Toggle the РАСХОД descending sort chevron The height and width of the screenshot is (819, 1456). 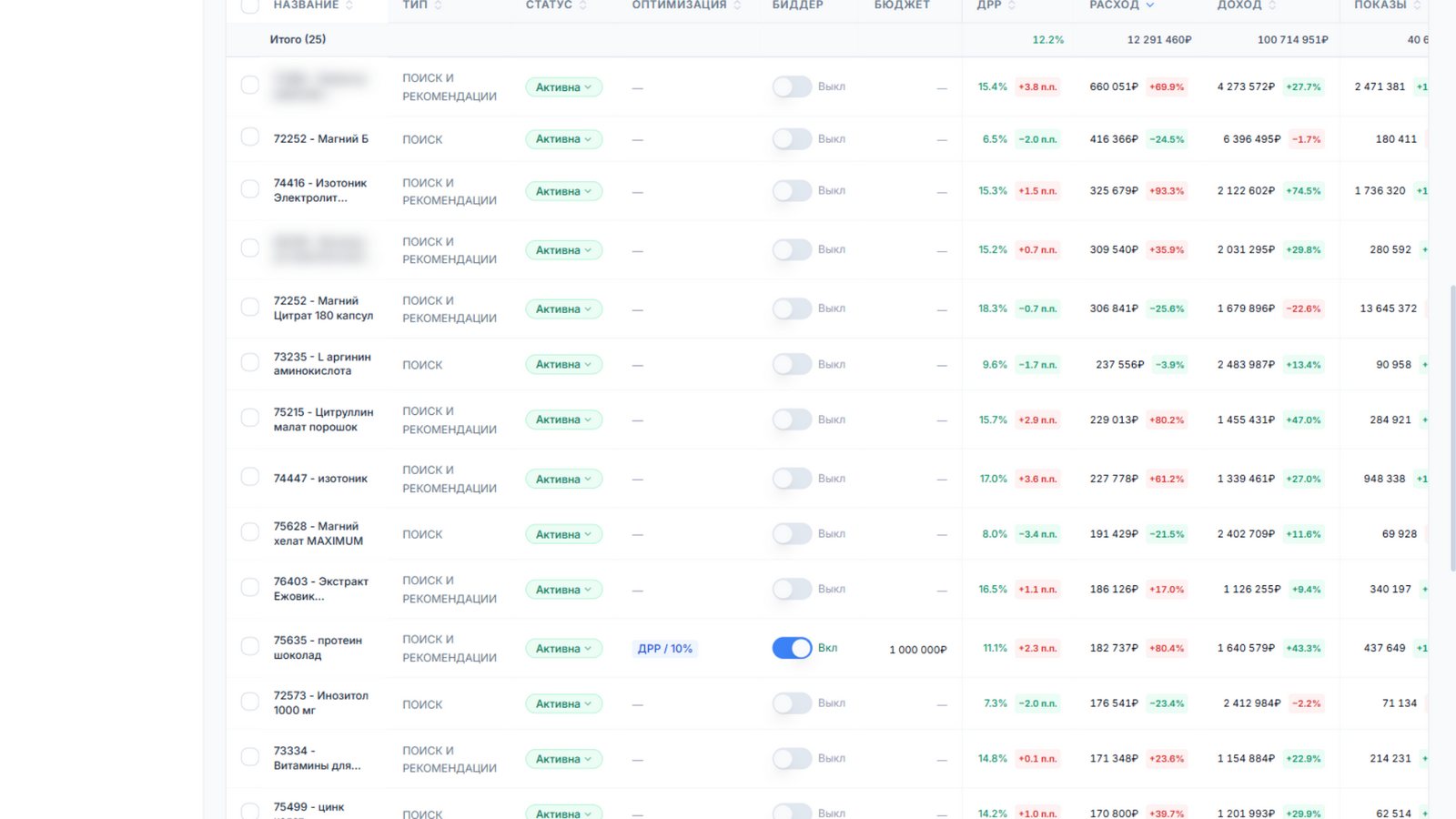click(x=1150, y=5)
